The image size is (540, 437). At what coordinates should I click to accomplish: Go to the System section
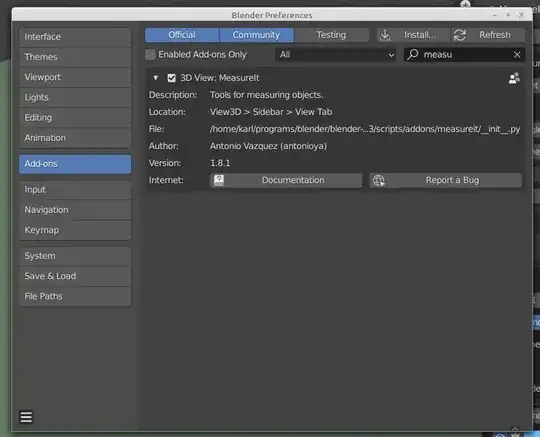(x=75, y=256)
